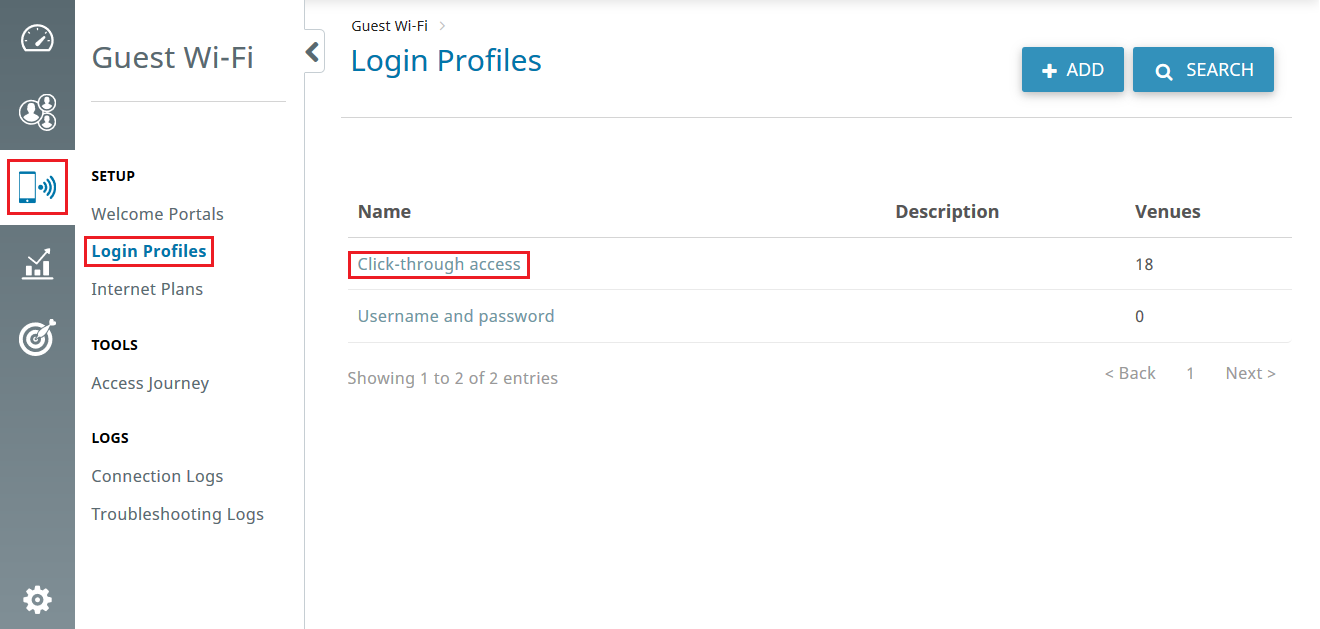Open the dashboard speedometer icon
This screenshot has height=629, width=1320.
pyautogui.click(x=37, y=38)
